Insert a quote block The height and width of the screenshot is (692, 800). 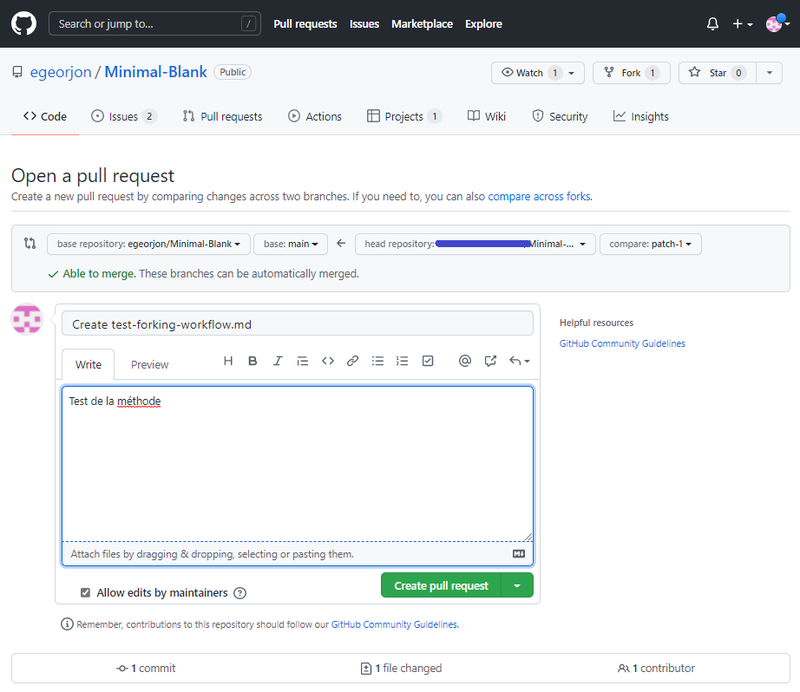point(302,361)
